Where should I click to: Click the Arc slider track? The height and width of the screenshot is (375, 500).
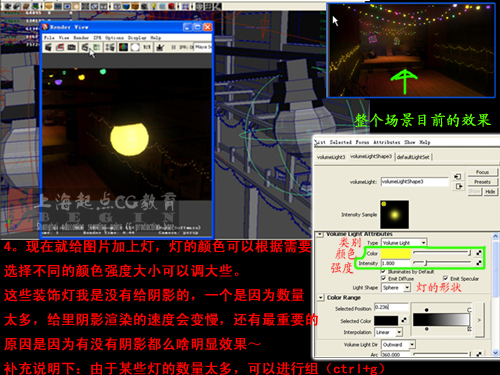[x=442, y=354]
